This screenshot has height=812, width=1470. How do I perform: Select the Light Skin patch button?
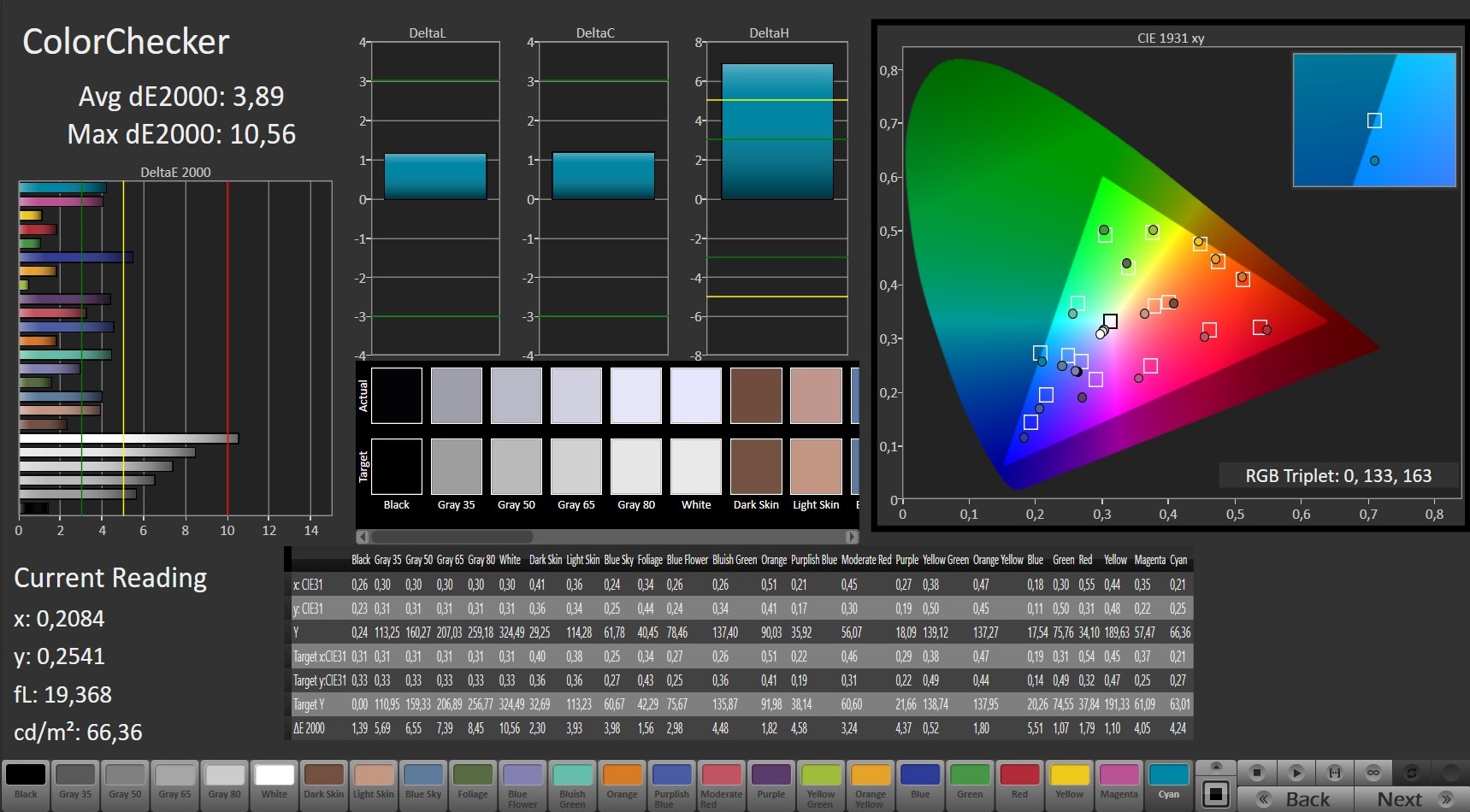tap(374, 785)
